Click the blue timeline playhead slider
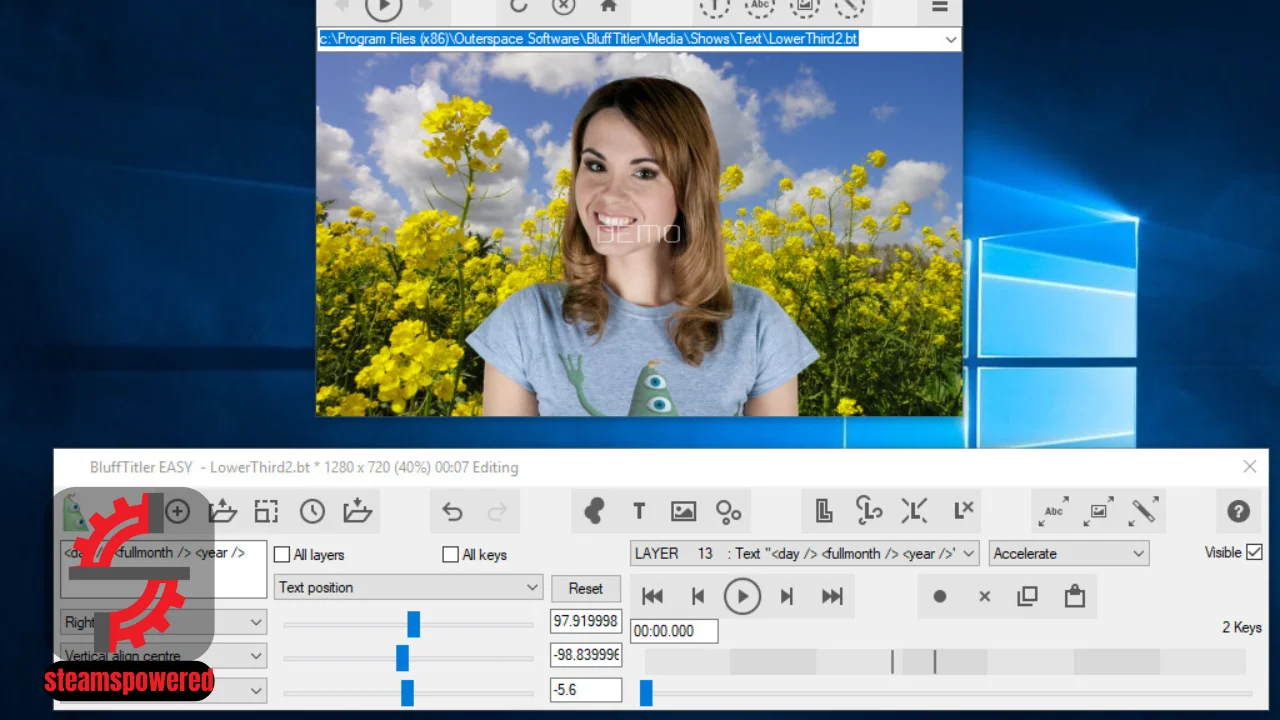The width and height of the screenshot is (1280, 720). [646, 692]
